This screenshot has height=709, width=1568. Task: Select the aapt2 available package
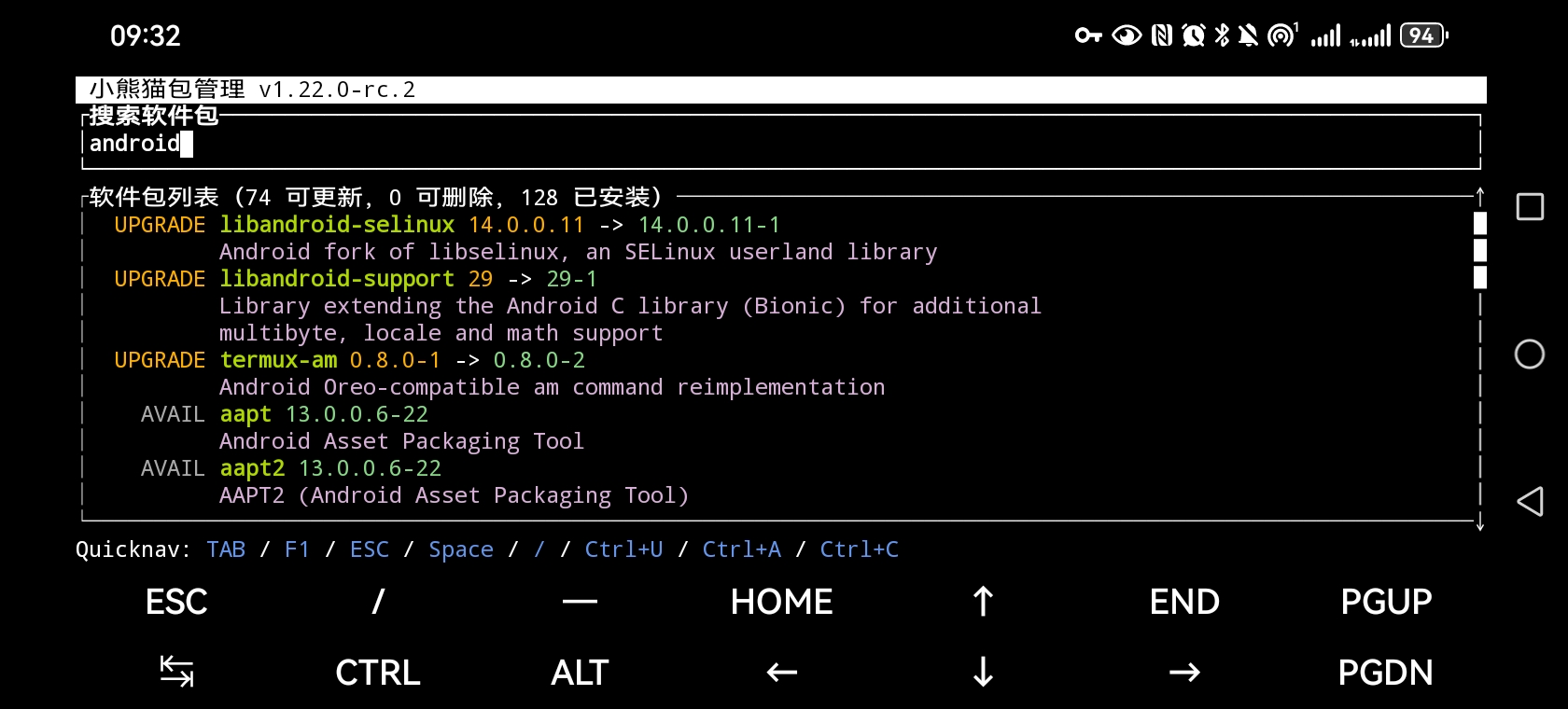pos(252,468)
